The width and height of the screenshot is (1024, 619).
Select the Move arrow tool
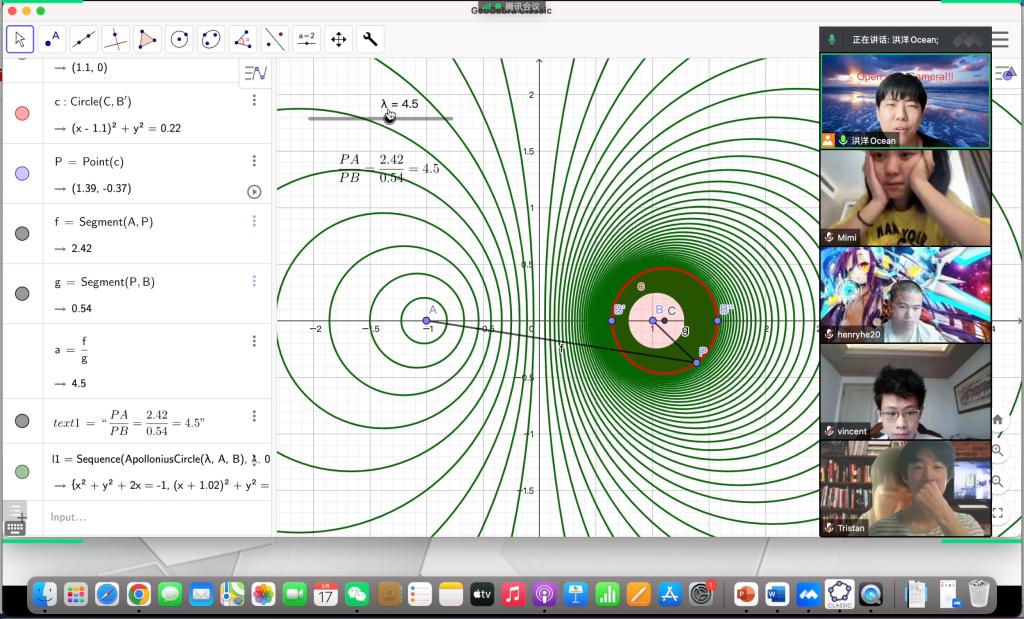click(20, 40)
